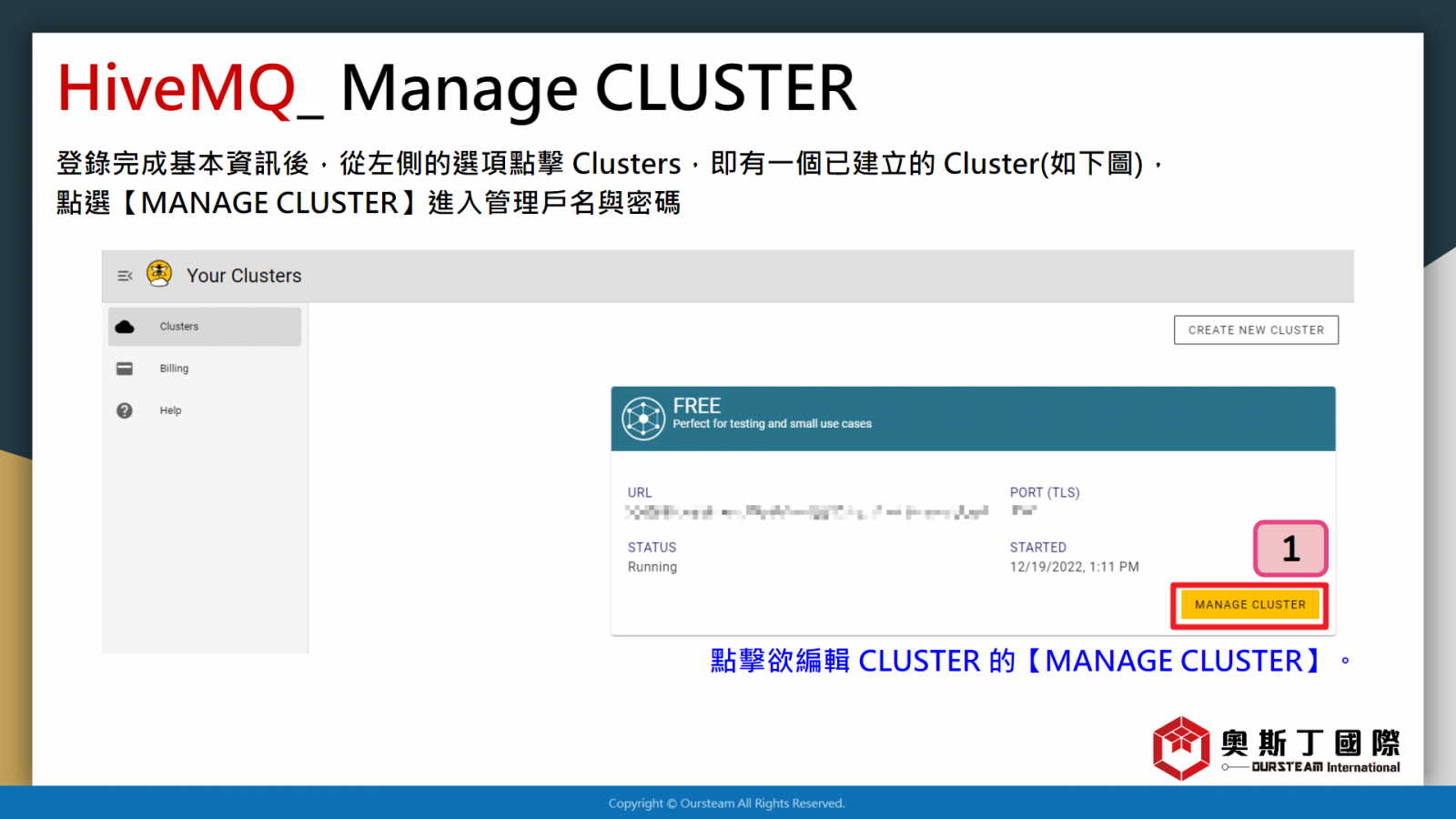Click the Help question mark icon
The image size is (1456, 819).
tap(125, 410)
